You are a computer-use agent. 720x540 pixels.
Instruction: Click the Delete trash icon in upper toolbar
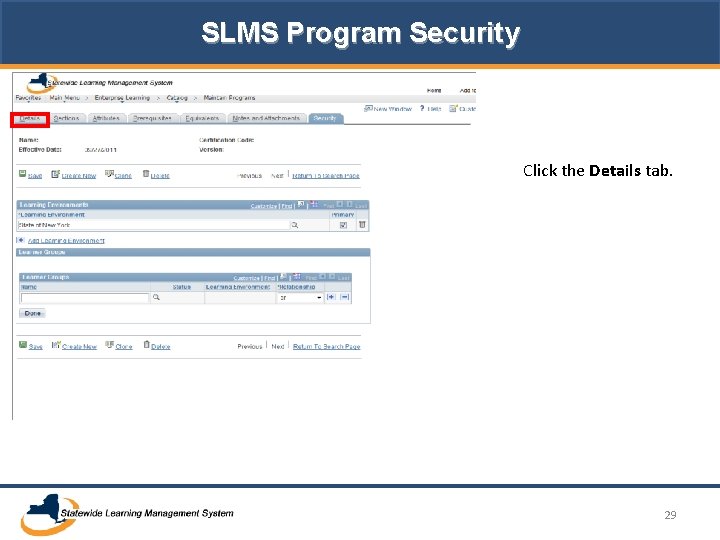[146, 174]
